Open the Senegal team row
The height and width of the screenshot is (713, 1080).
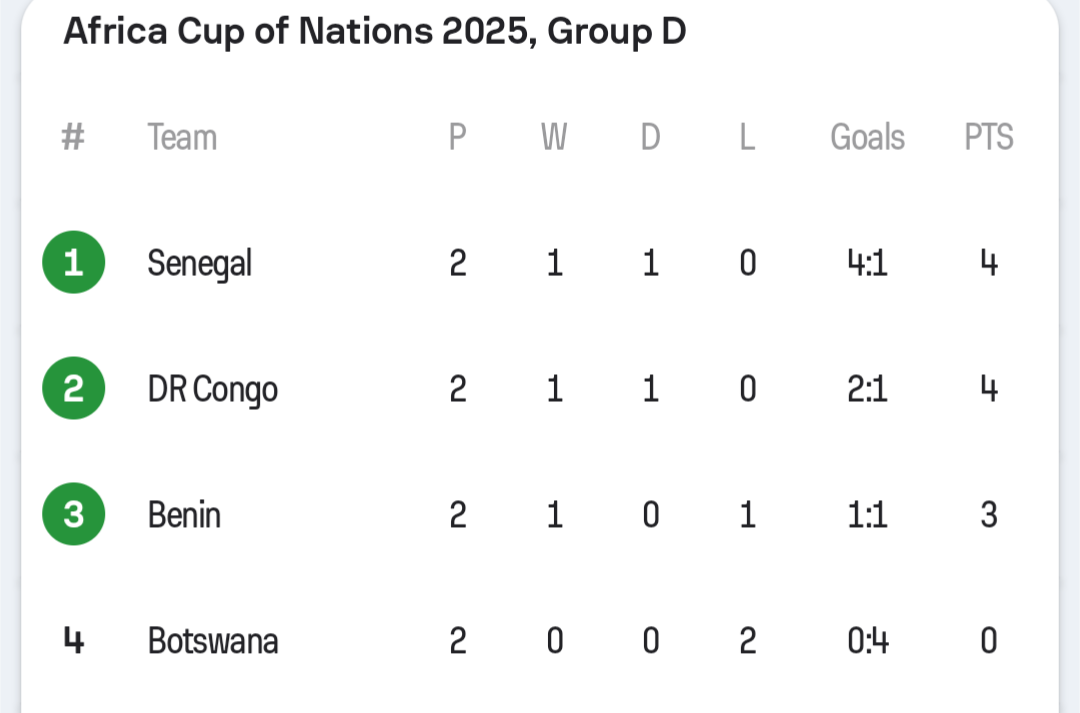click(199, 264)
